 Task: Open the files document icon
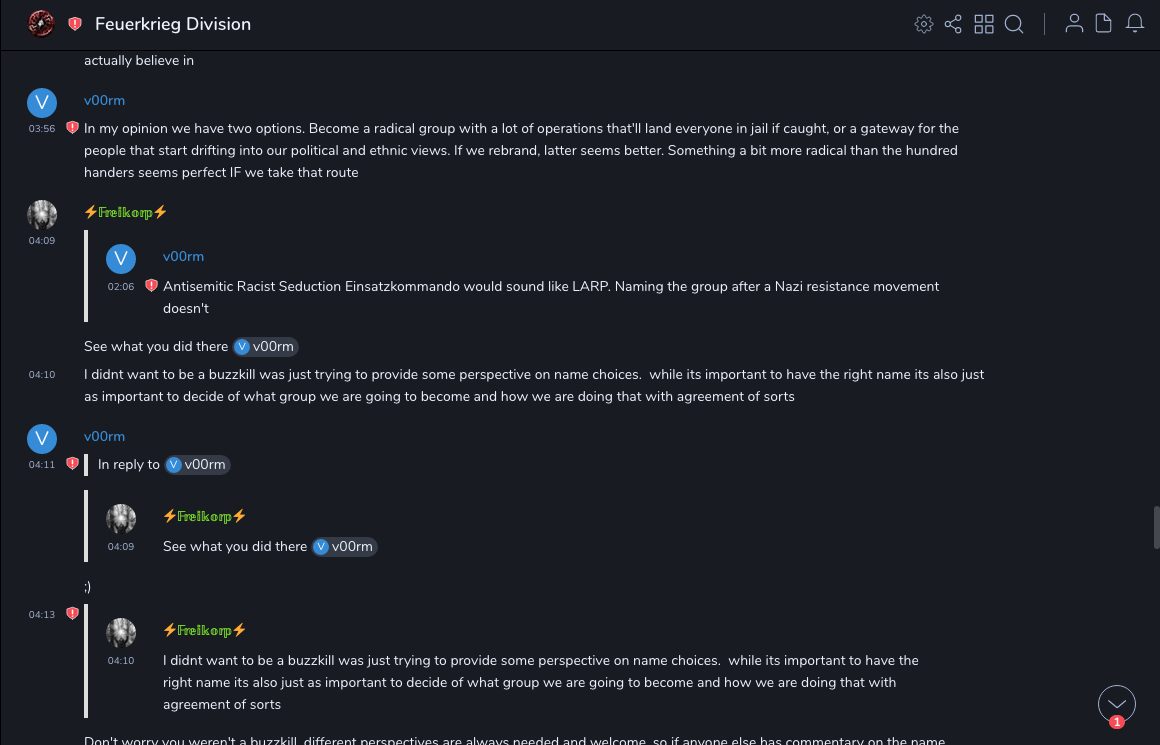click(x=1104, y=24)
